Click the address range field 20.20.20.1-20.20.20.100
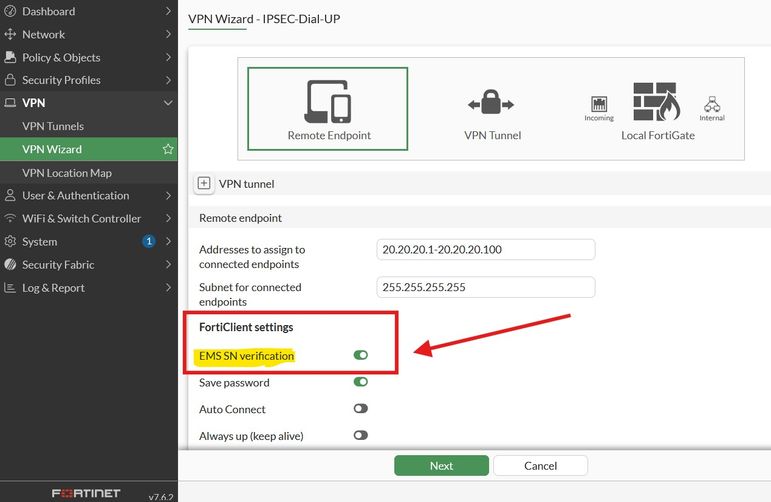The image size is (771, 502). click(x=486, y=249)
